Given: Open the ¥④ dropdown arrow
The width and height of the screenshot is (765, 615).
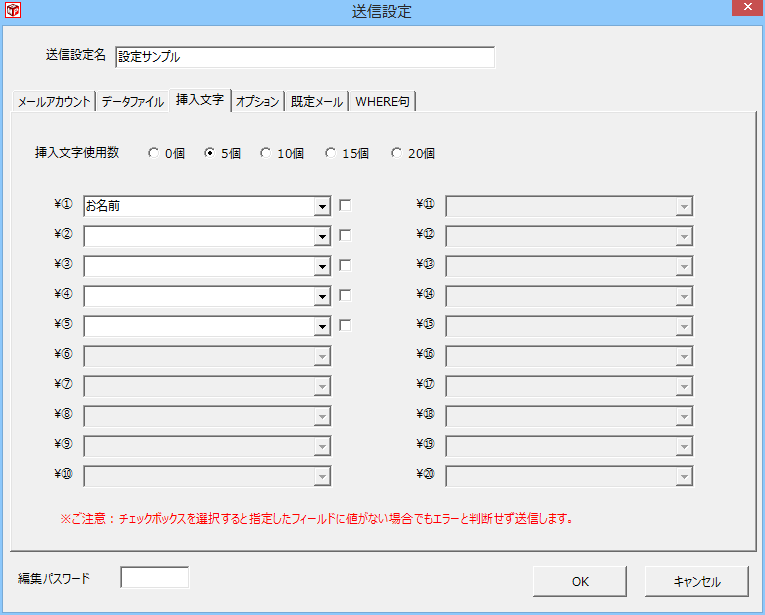Looking at the screenshot, I should 322,297.
